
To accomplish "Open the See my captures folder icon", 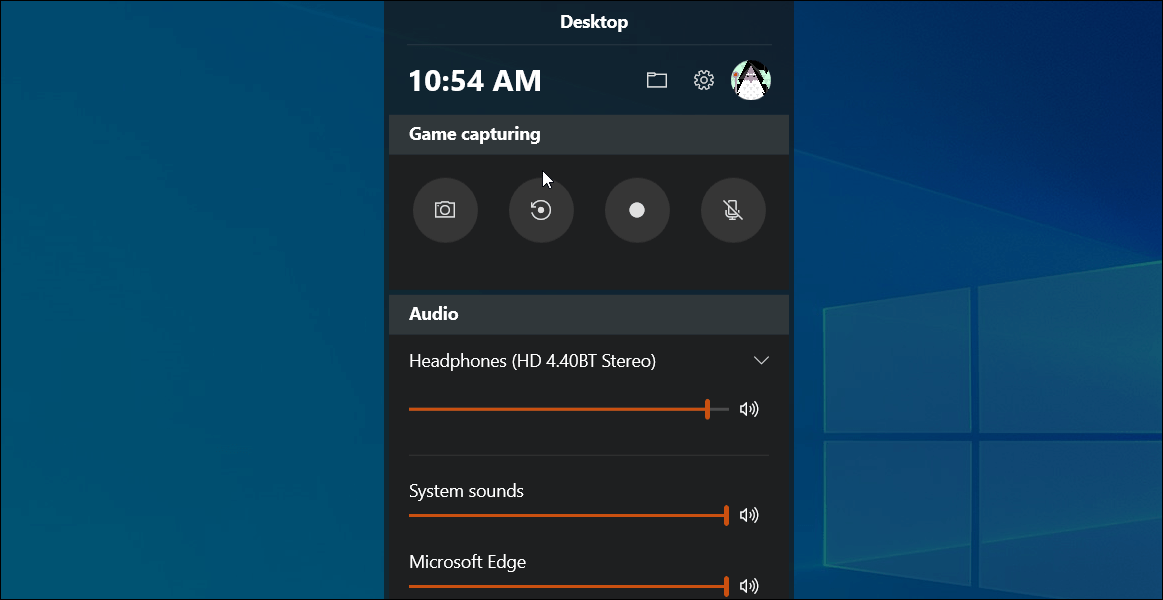I will point(657,79).
